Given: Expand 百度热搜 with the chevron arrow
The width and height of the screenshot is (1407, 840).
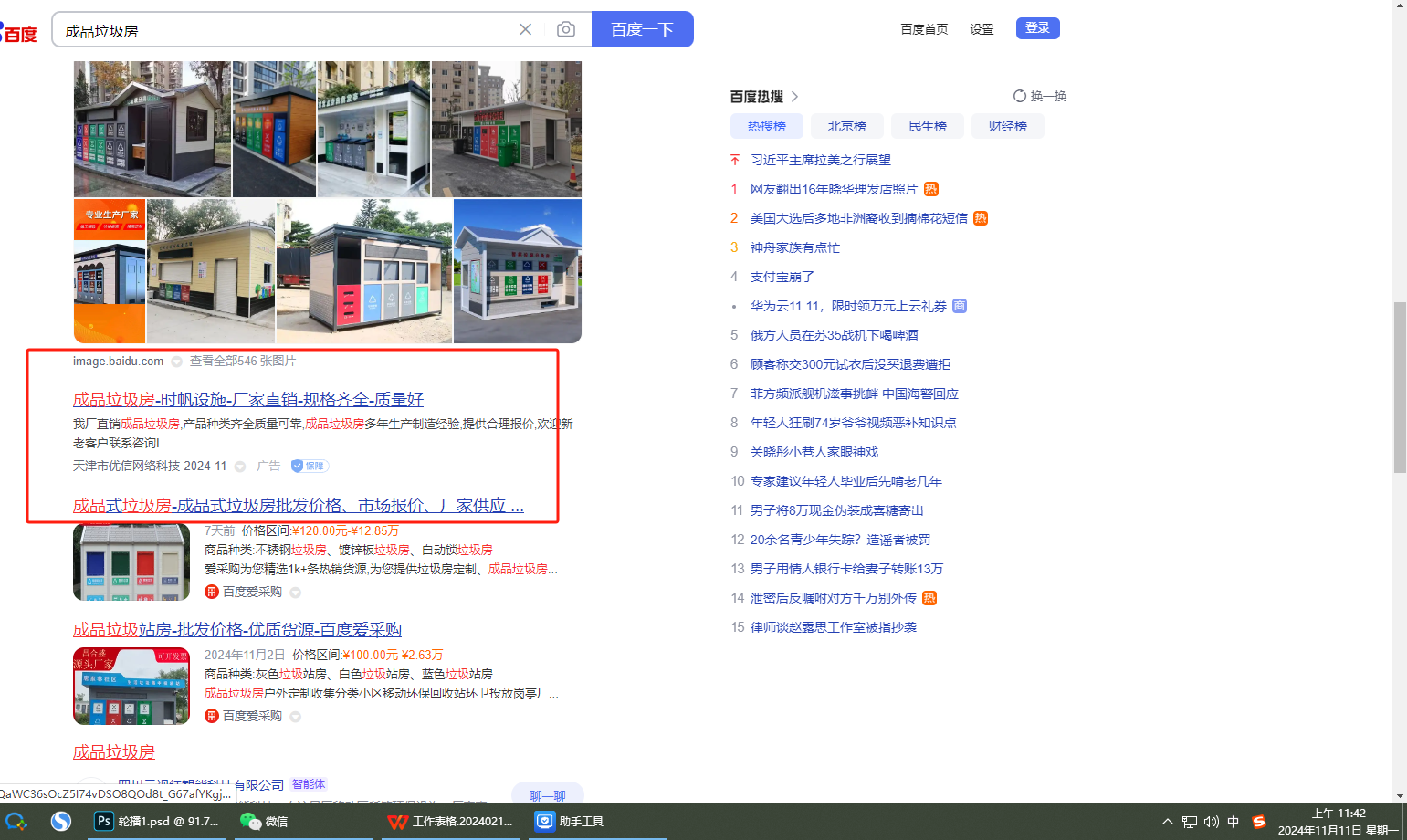Looking at the screenshot, I should (794, 97).
